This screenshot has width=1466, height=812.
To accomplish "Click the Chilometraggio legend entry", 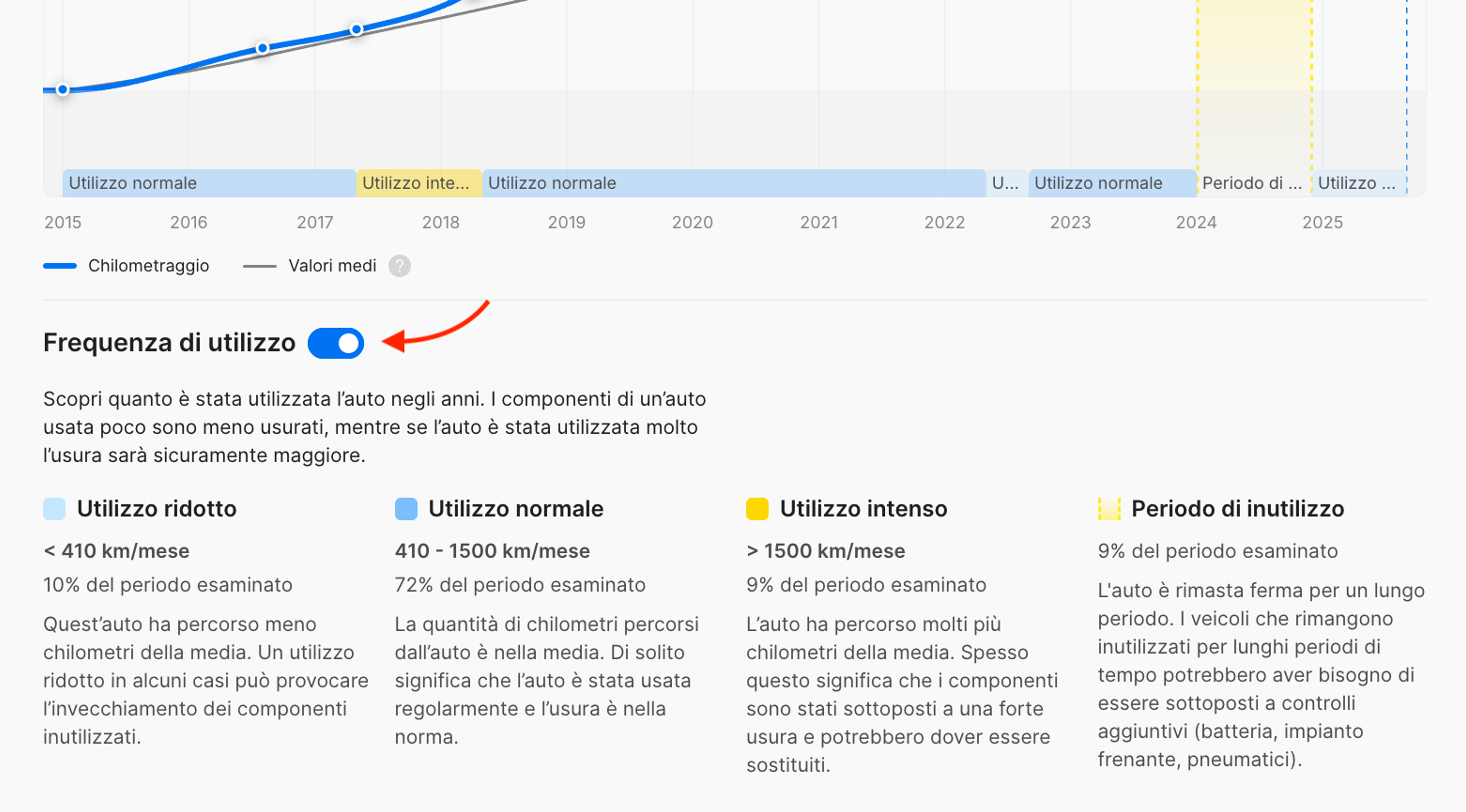I will tap(126, 266).
